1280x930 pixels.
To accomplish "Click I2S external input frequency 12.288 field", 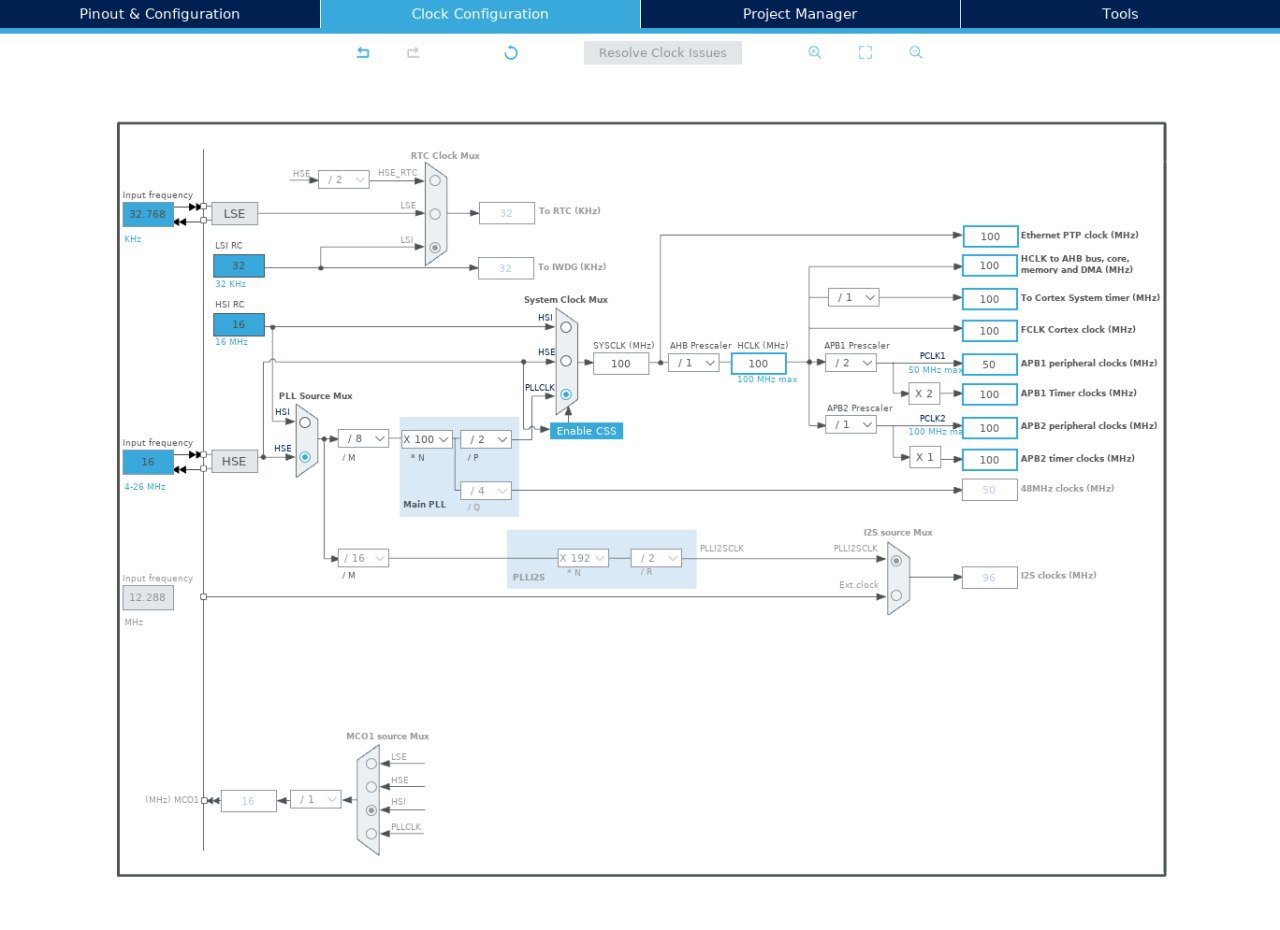I will (148, 598).
